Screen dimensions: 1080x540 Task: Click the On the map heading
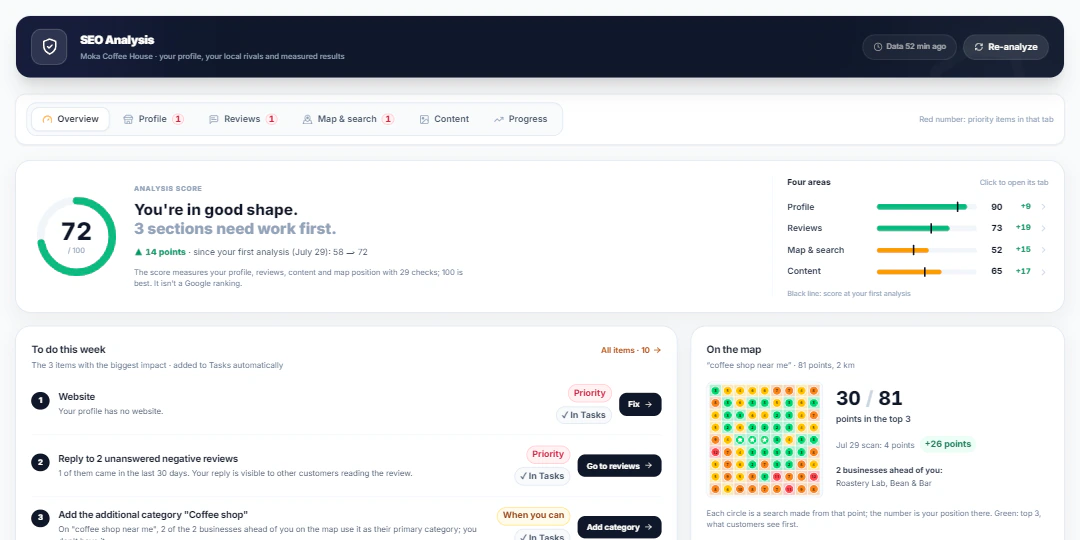coord(734,350)
